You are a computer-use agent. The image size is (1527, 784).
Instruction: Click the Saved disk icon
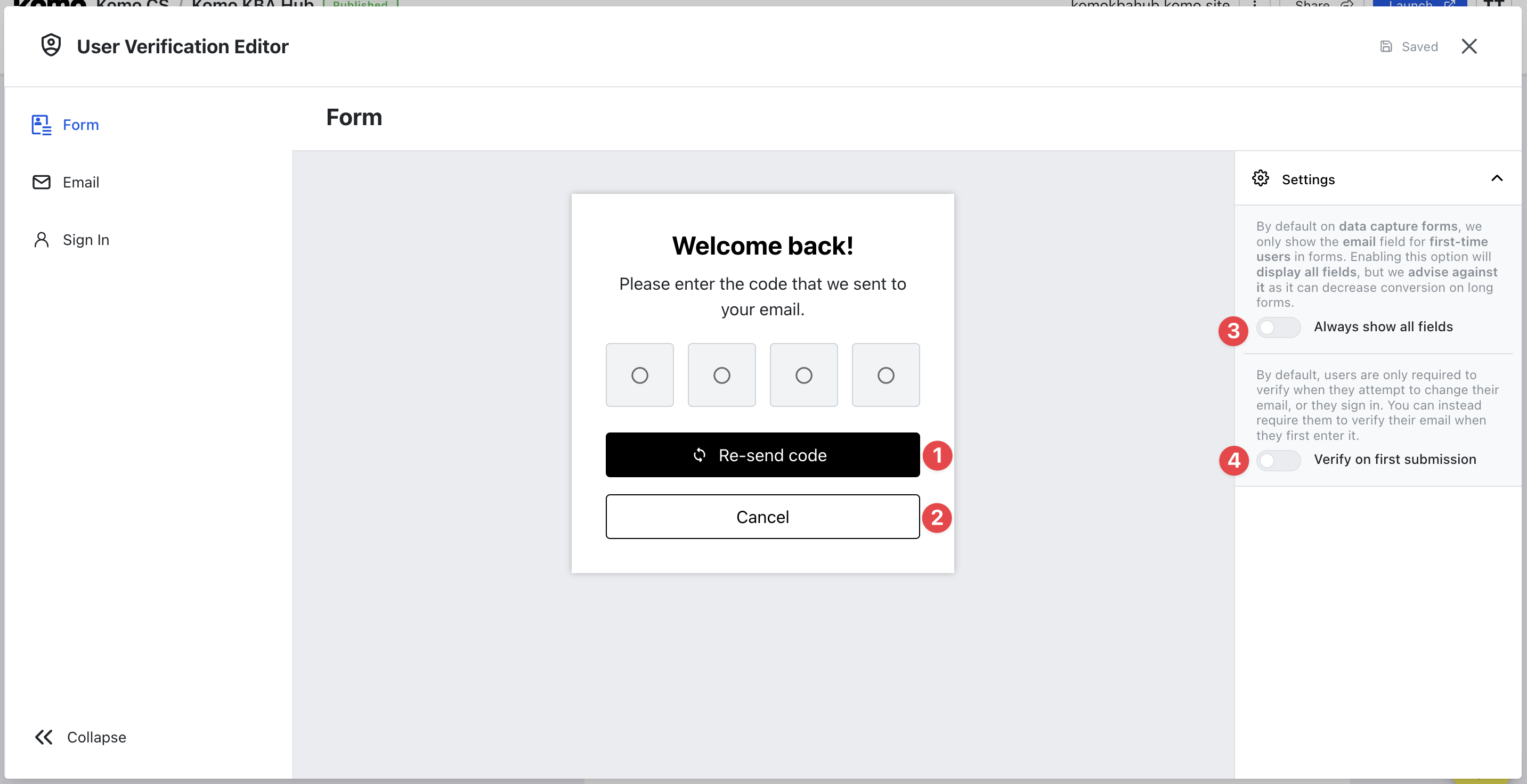click(x=1386, y=46)
